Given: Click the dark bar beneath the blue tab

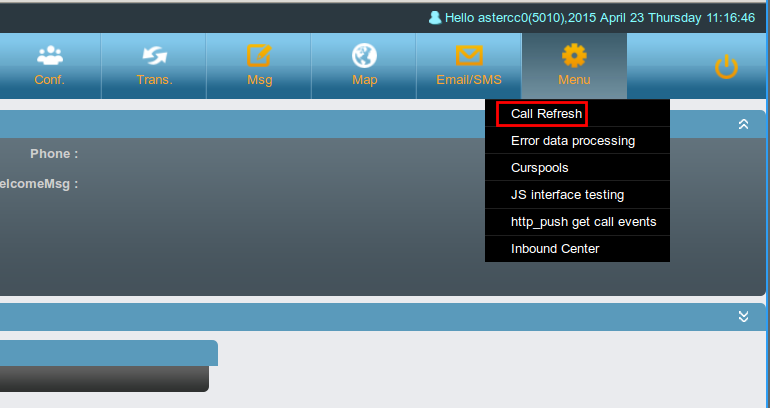Looking at the screenshot, I should [104, 379].
